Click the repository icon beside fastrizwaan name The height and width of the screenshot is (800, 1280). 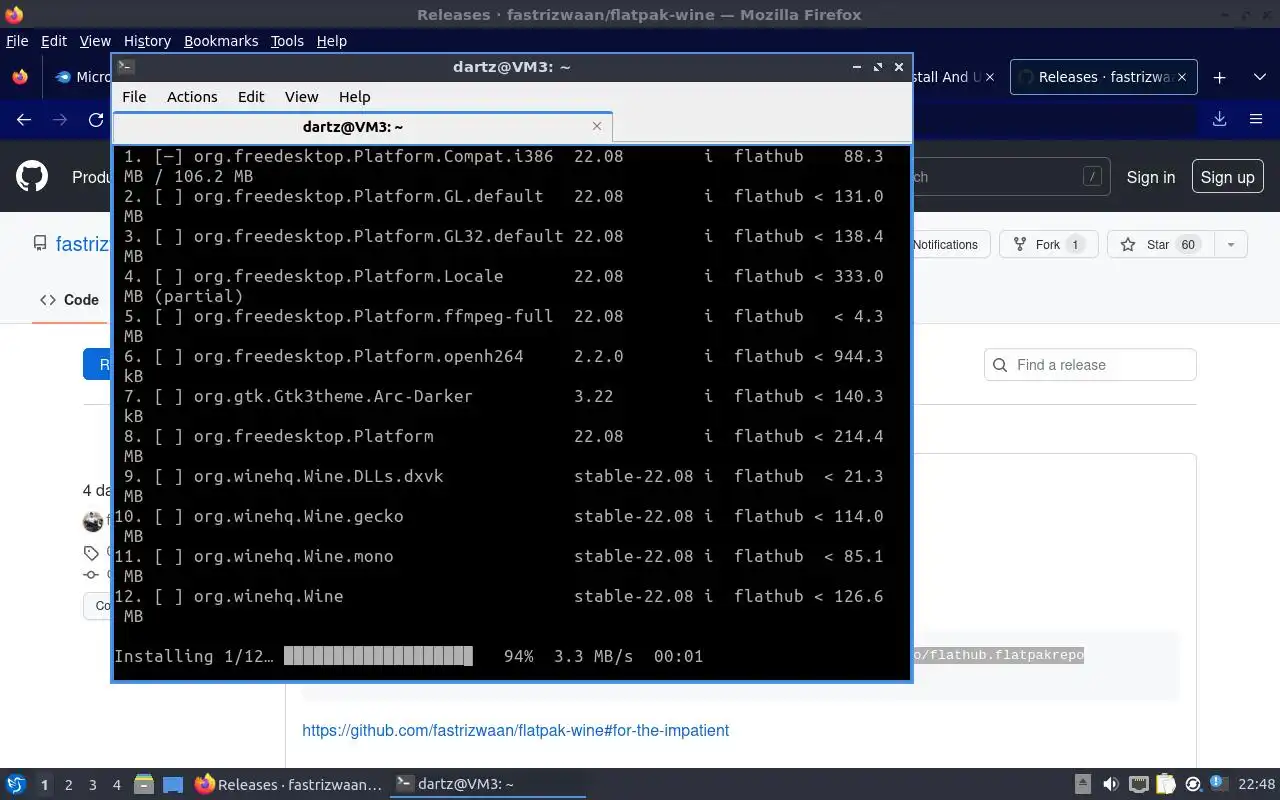coord(40,244)
